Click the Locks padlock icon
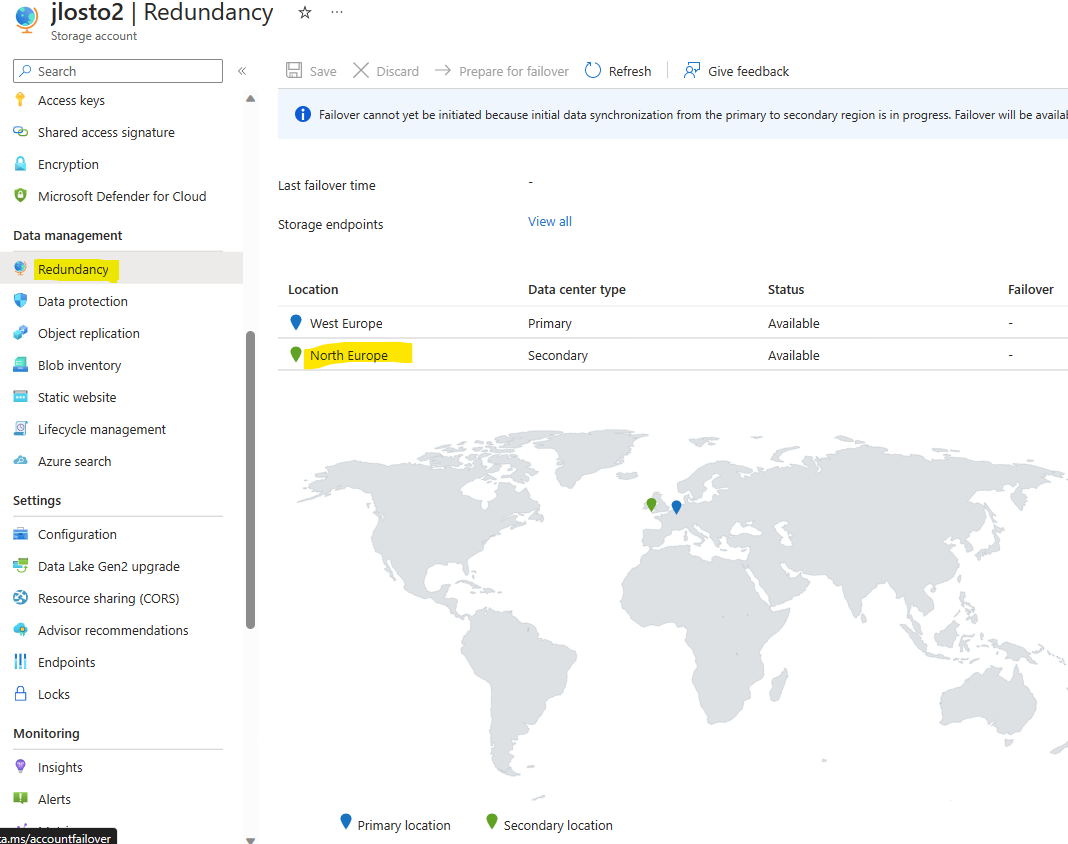Viewport: 1068px width, 844px height. click(x=20, y=693)
